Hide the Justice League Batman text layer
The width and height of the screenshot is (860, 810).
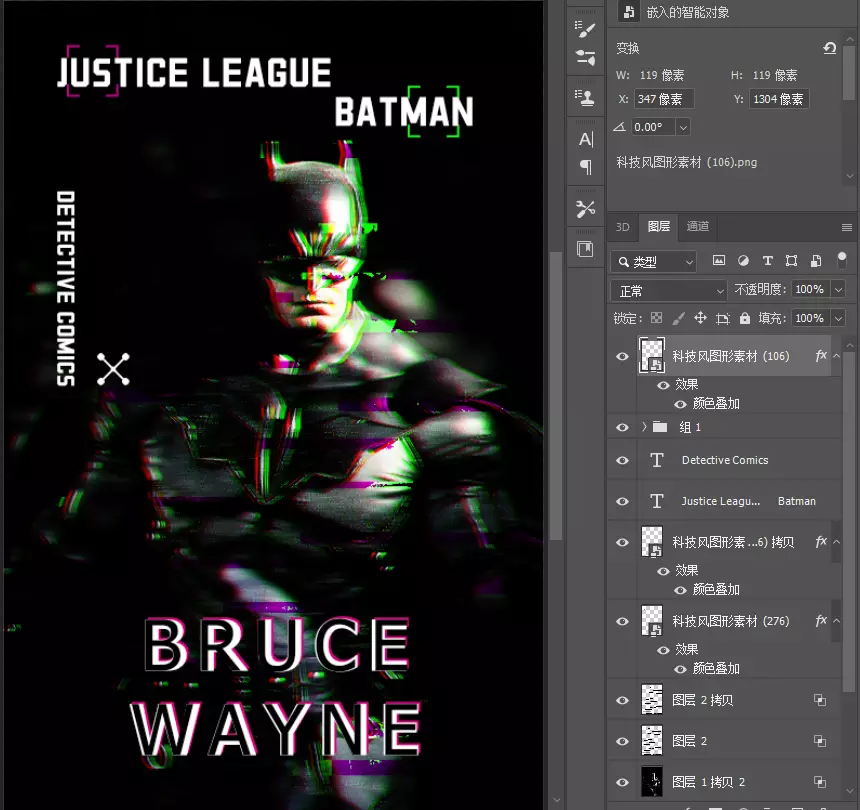(622, 501)
